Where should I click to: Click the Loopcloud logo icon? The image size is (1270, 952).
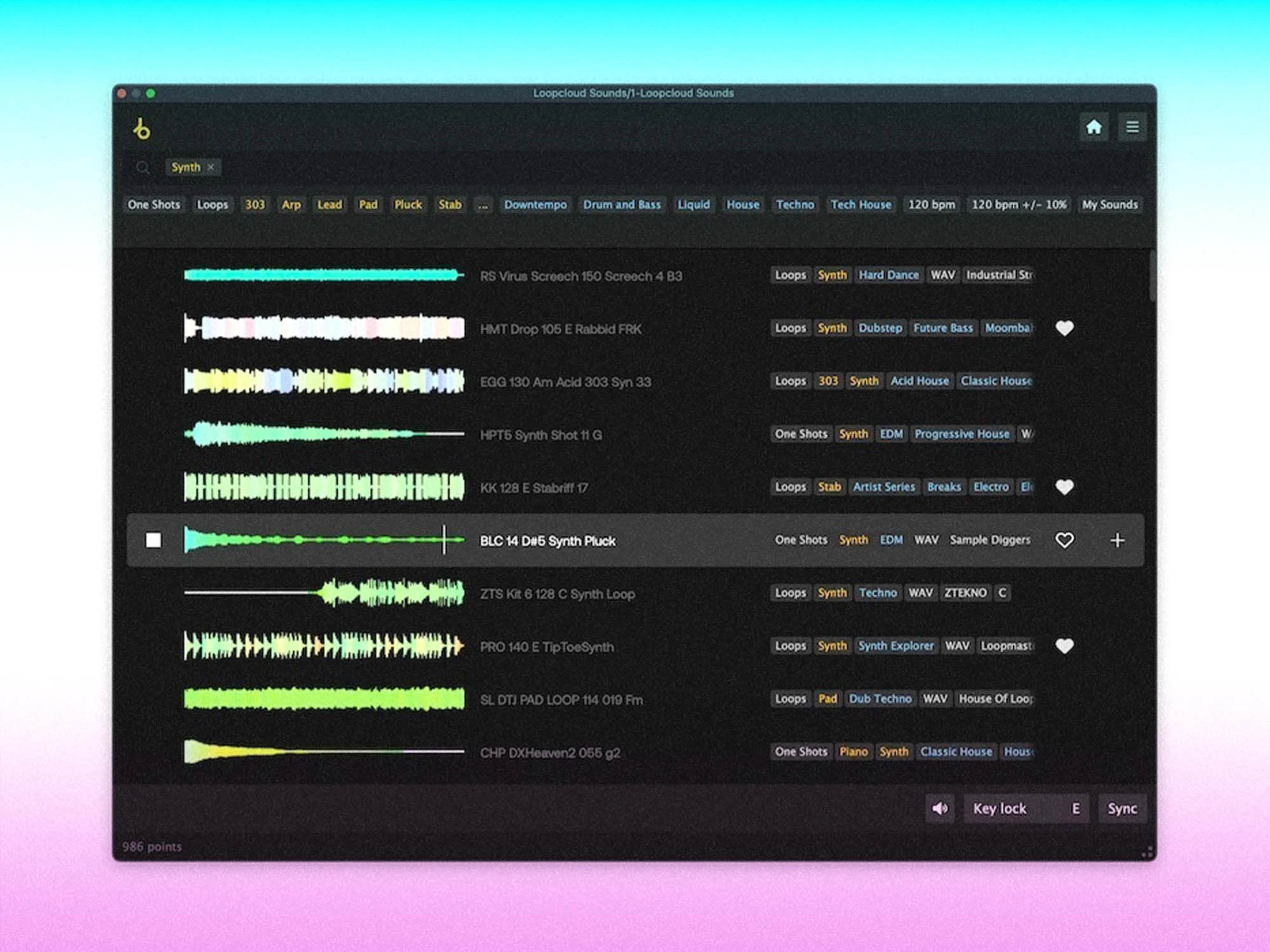[x=142, y=129]
